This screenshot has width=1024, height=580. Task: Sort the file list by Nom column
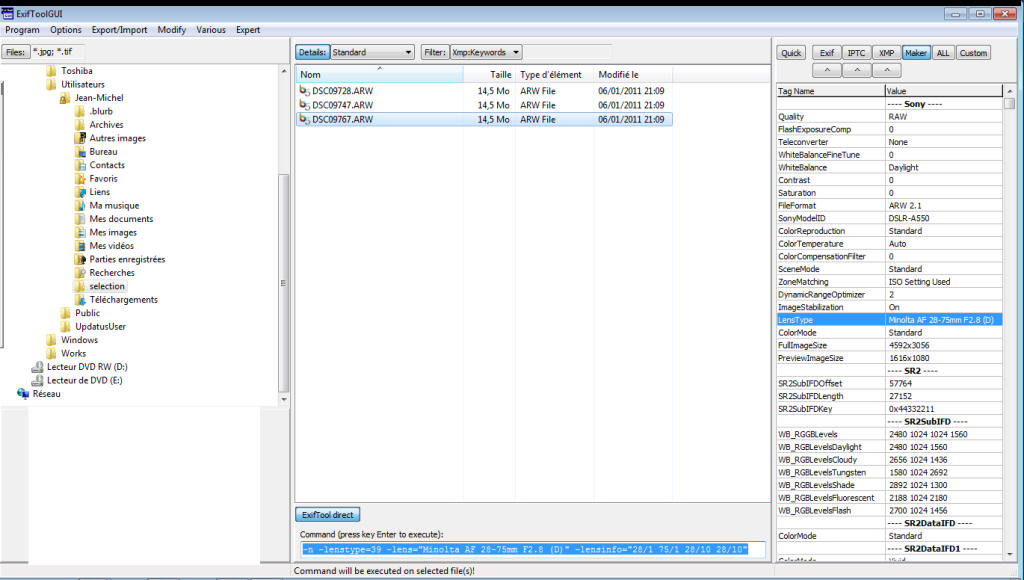[x=379, y=74]
